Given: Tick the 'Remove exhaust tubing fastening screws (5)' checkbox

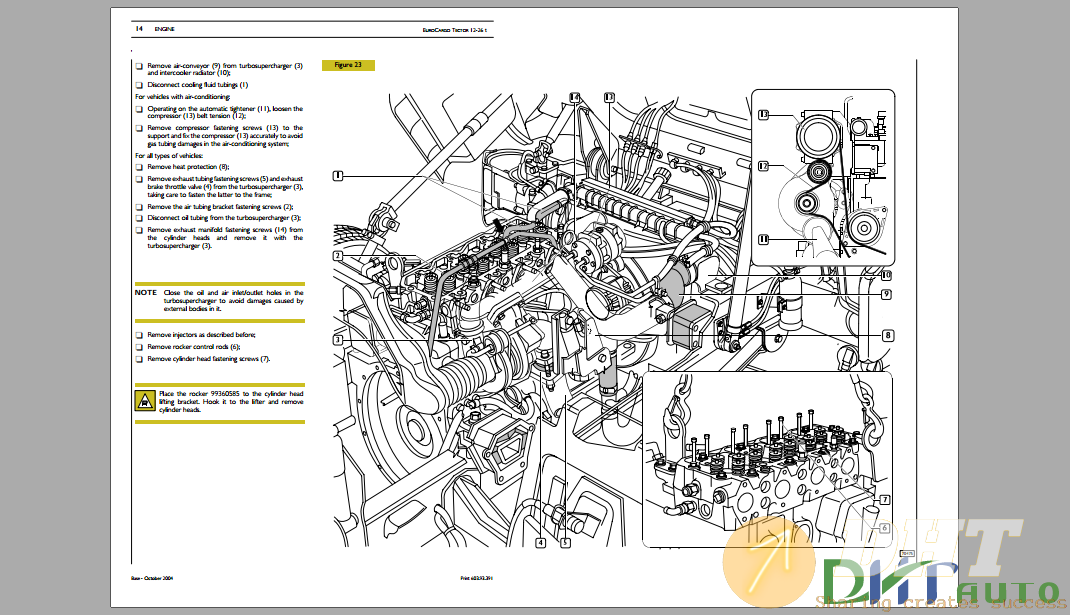Looking at the screenshot, I should [139, 179].
